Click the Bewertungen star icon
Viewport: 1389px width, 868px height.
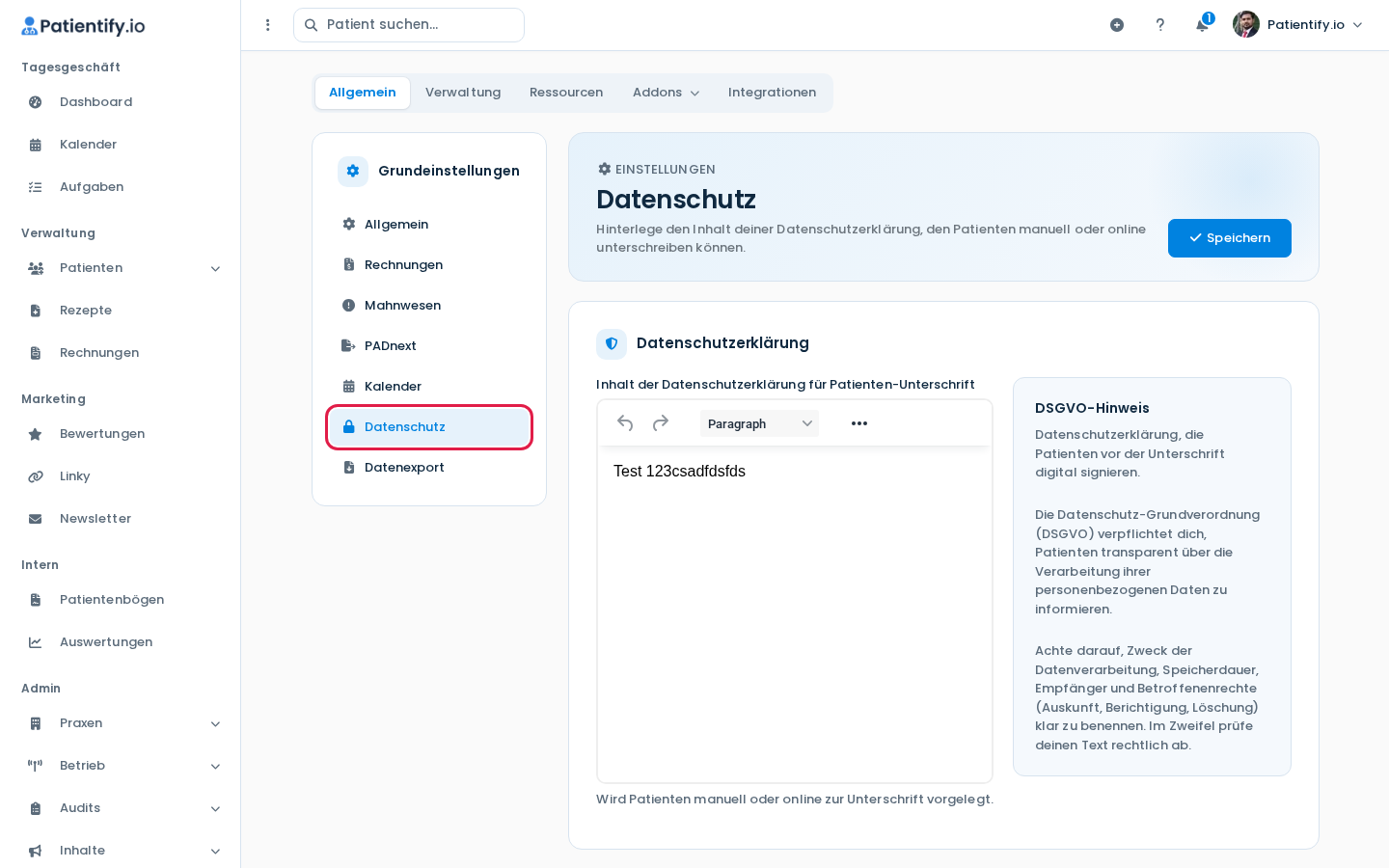click(36, 434)
